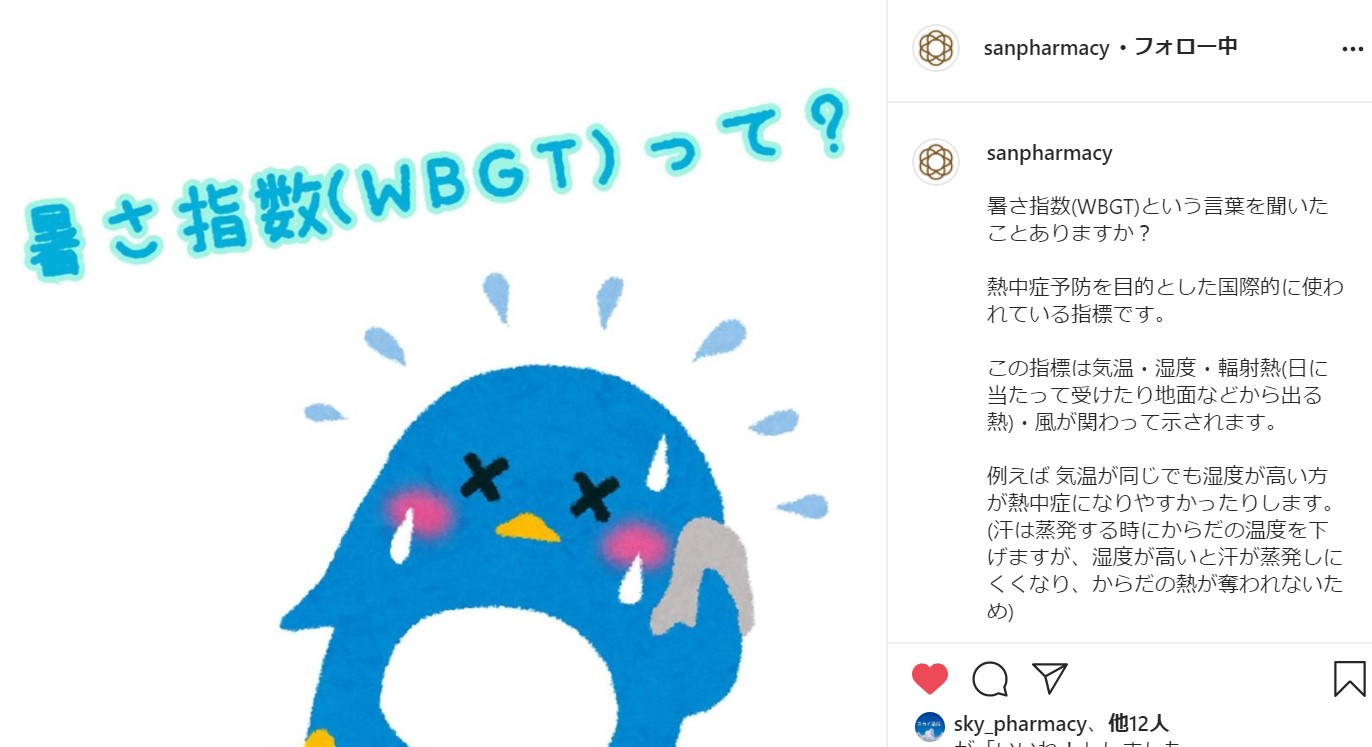Open sanpharmacy profile picture in the header
The height and width of the screenshot is (747, 1372).
tap(936, 48)
